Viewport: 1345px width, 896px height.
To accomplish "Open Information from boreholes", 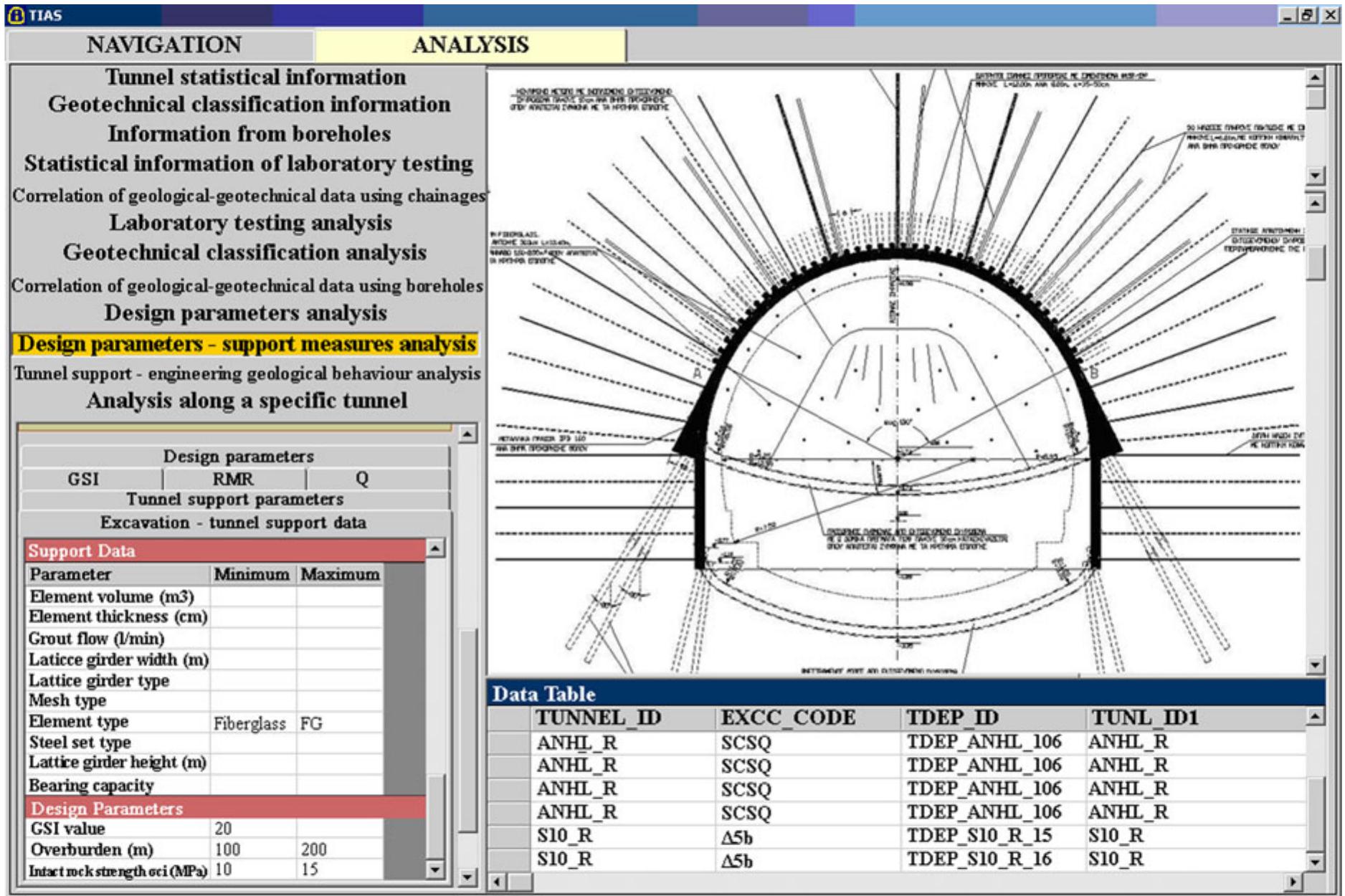I will click(249, 133).
